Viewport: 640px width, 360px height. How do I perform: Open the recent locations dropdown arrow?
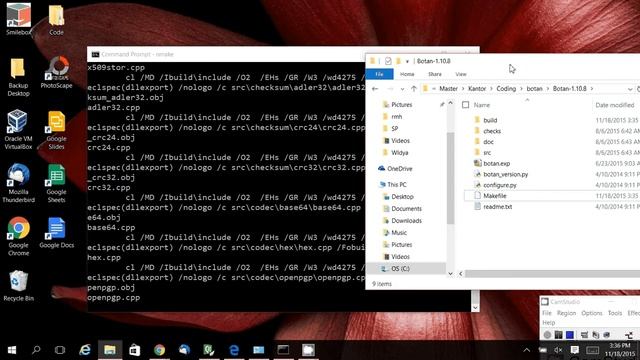tap(402, 89)
